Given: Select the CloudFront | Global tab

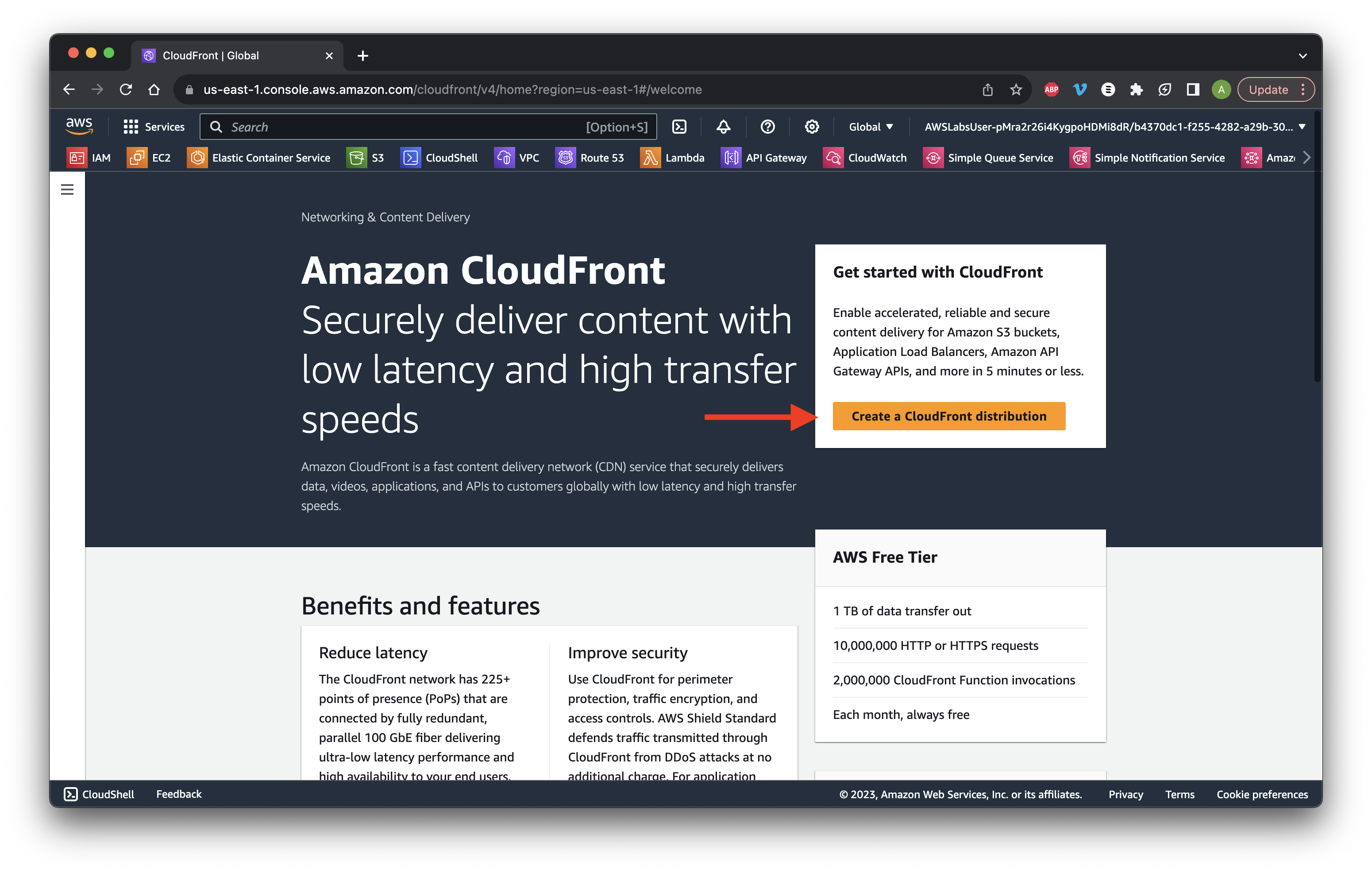Looking at the screenshot, I should coord(237,55).
